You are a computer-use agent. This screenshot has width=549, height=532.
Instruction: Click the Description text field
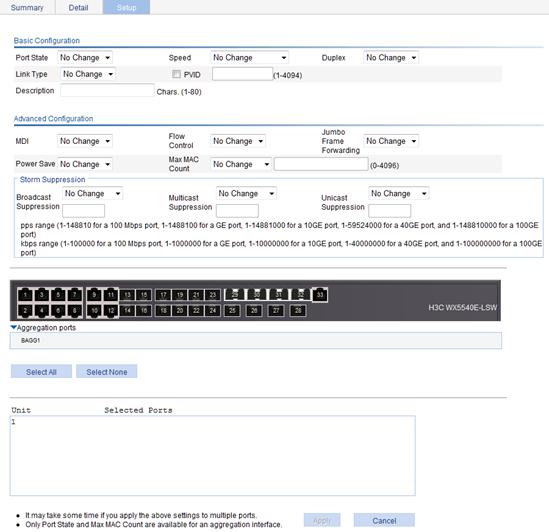[107, 91]
